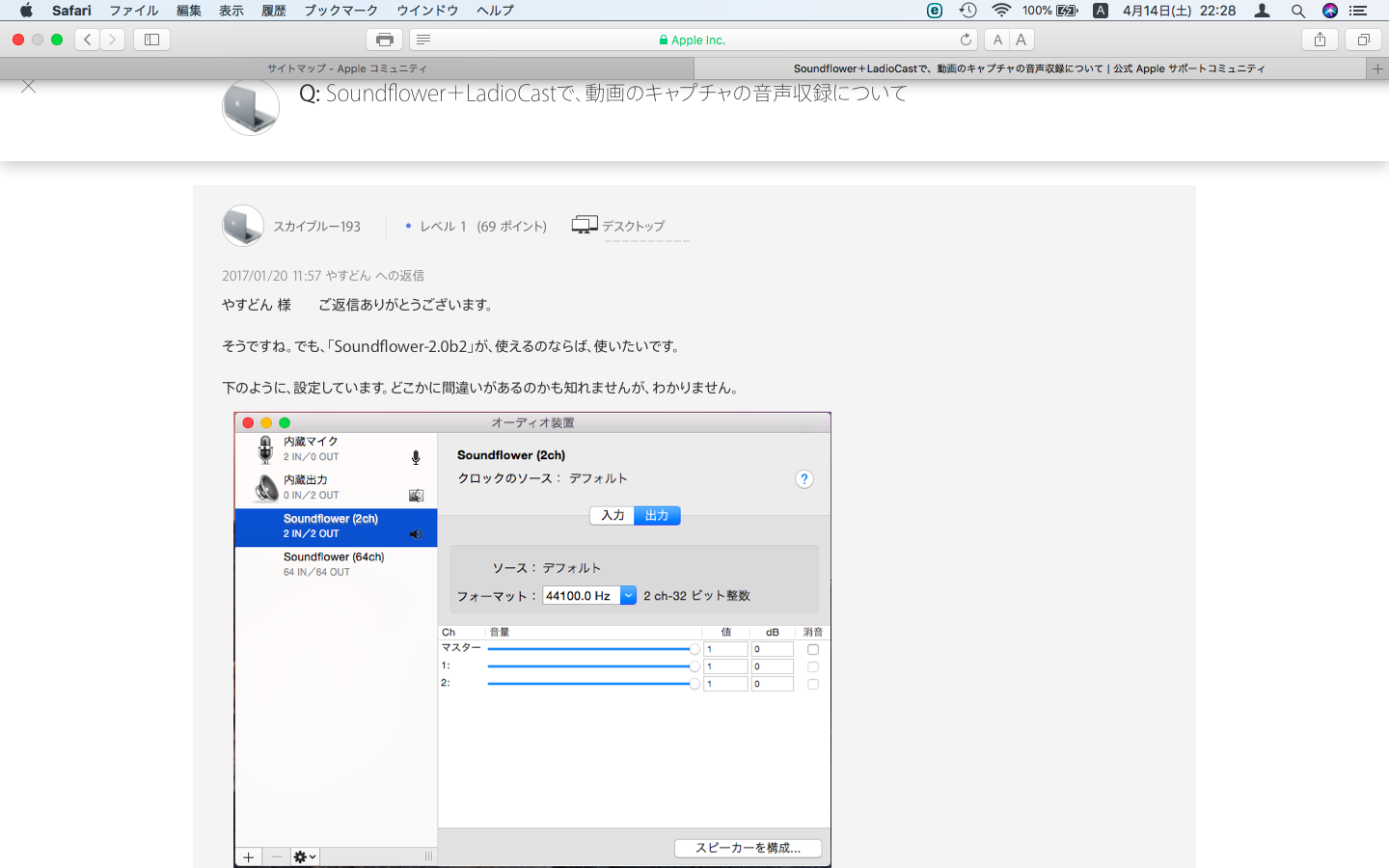Click the Safari sidebar toggle icon
Image resolution: width=1389 pixels, height=868 pixels.
(x=151, y=40)
